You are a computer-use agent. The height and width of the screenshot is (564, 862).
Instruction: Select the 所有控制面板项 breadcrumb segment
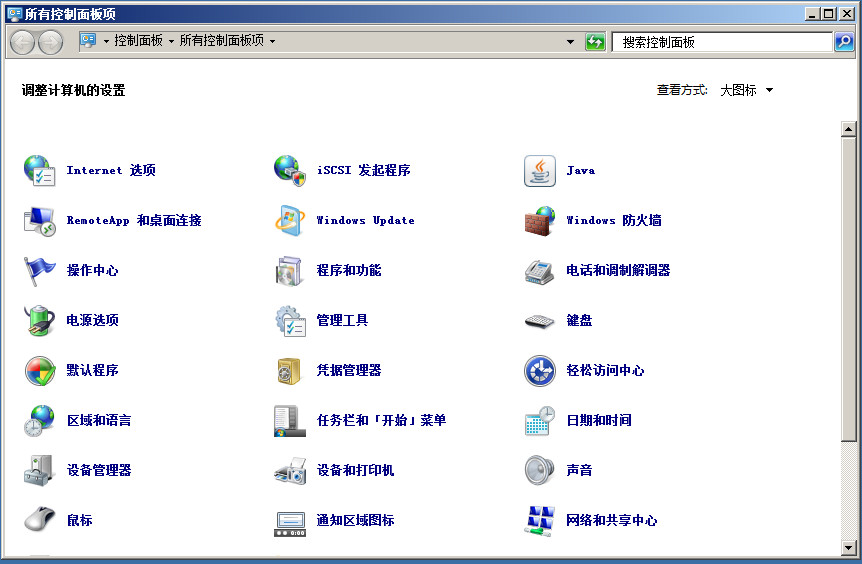point(222,41)
